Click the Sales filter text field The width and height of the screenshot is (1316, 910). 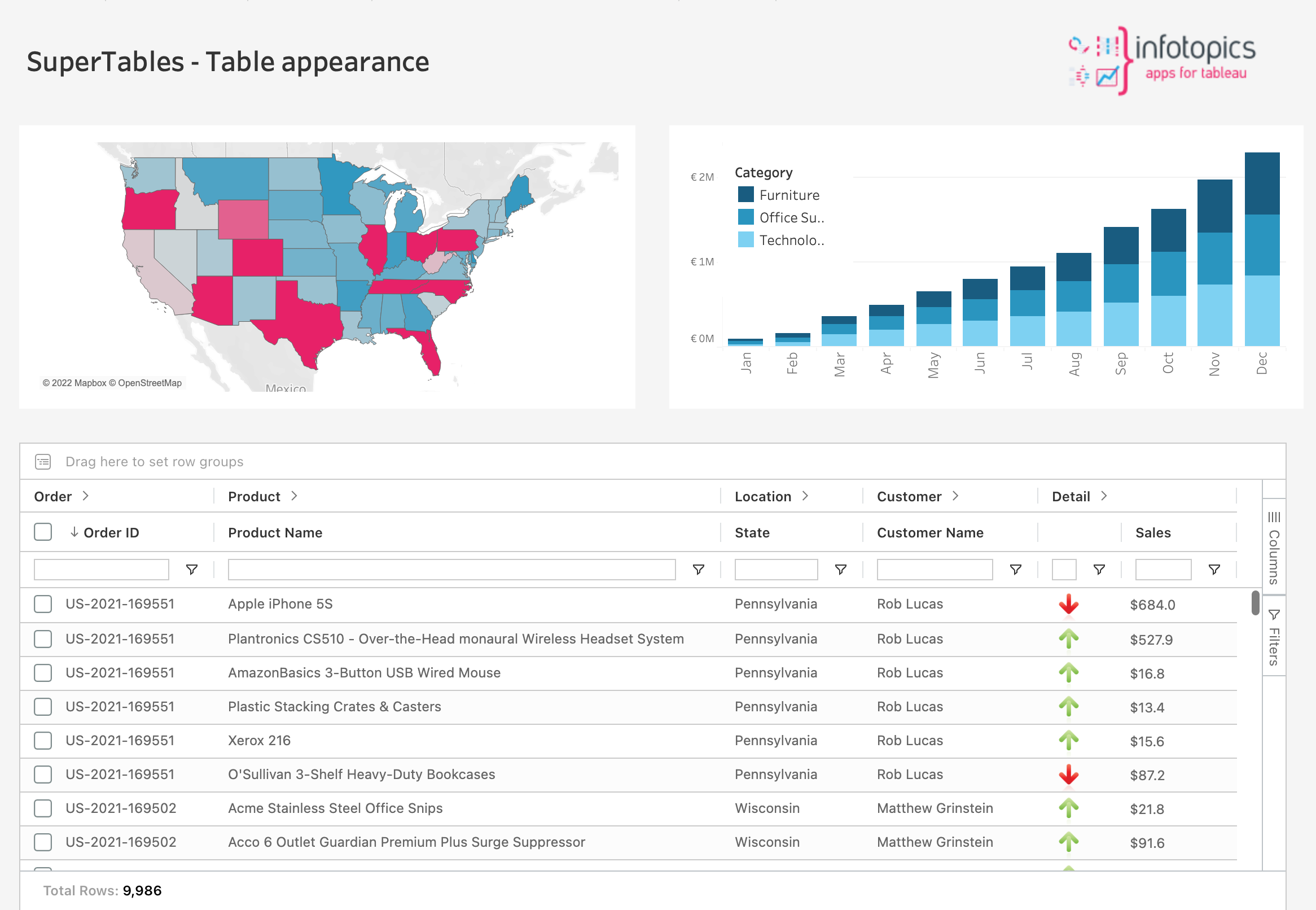coord(1163,570)
